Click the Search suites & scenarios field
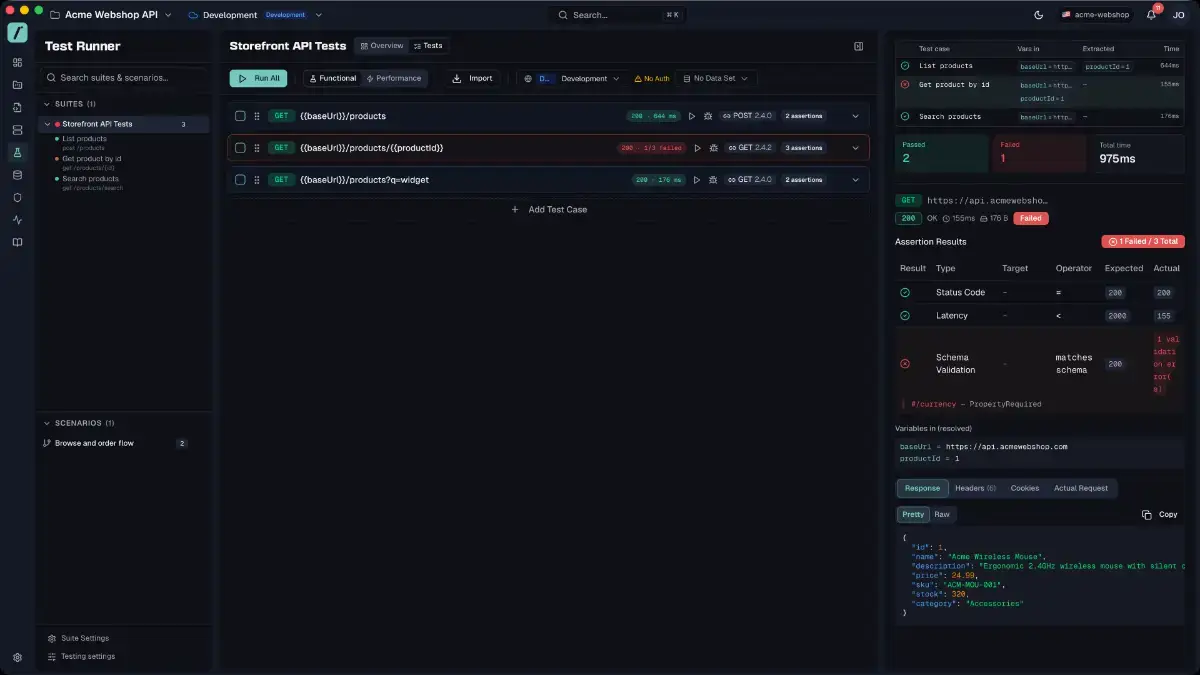The image size is (1200, 675). (124, 77)
